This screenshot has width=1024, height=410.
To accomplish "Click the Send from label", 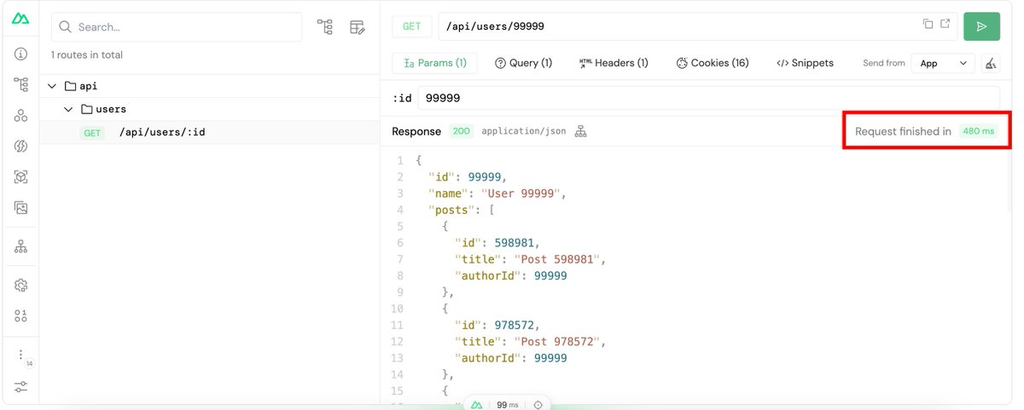I will pos(884,63).
